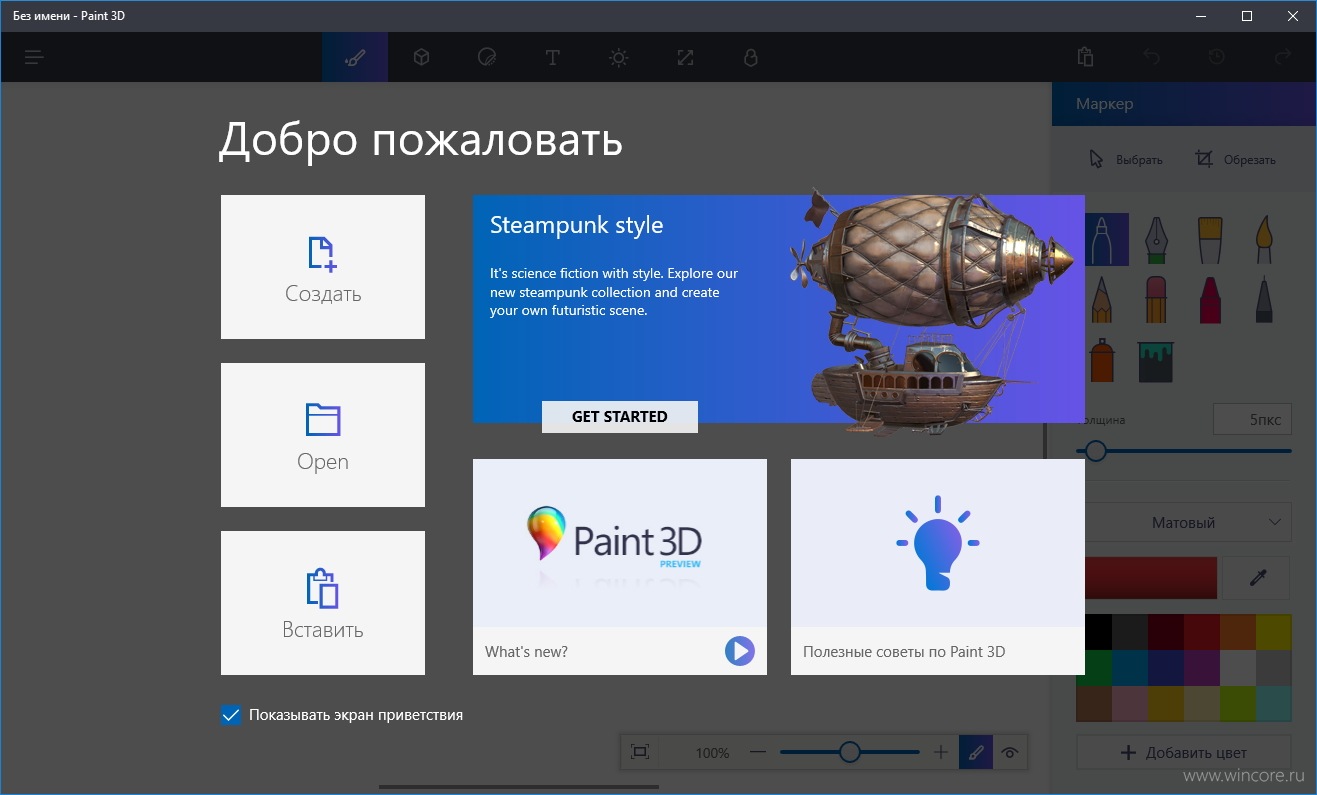Click the Paste clipboard icon in top toolbar

coord(1086,58)
